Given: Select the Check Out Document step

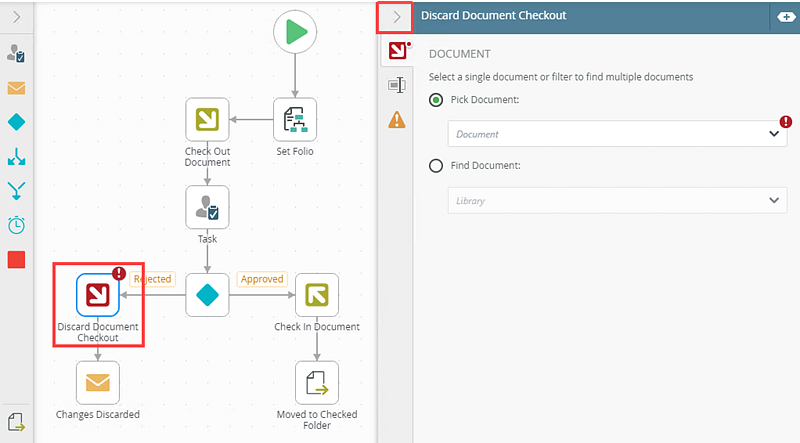Looking at the screenshot, I should (x=207, y=119).
